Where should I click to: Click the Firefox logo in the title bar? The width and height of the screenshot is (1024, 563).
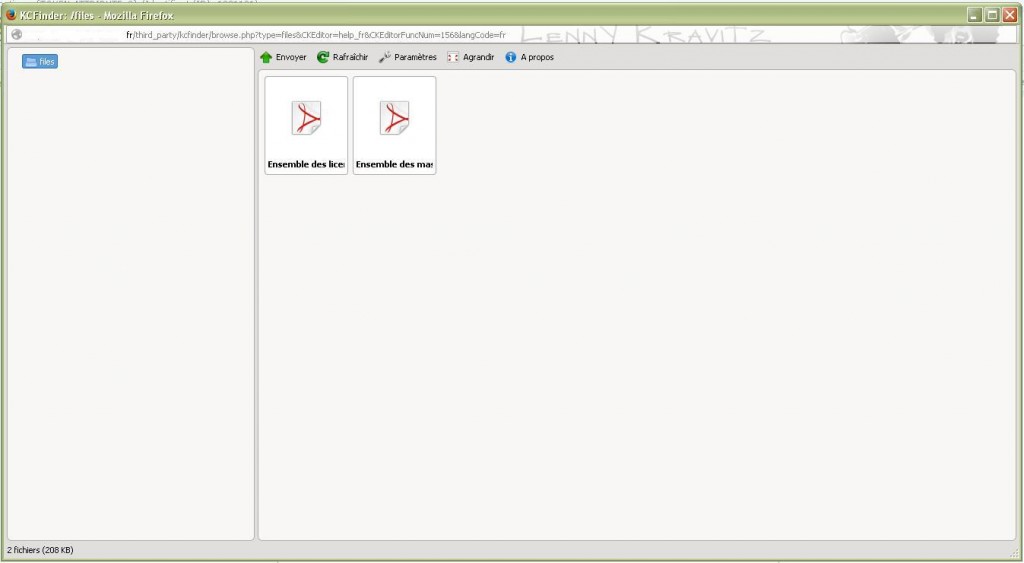click(x=10, y=15)
